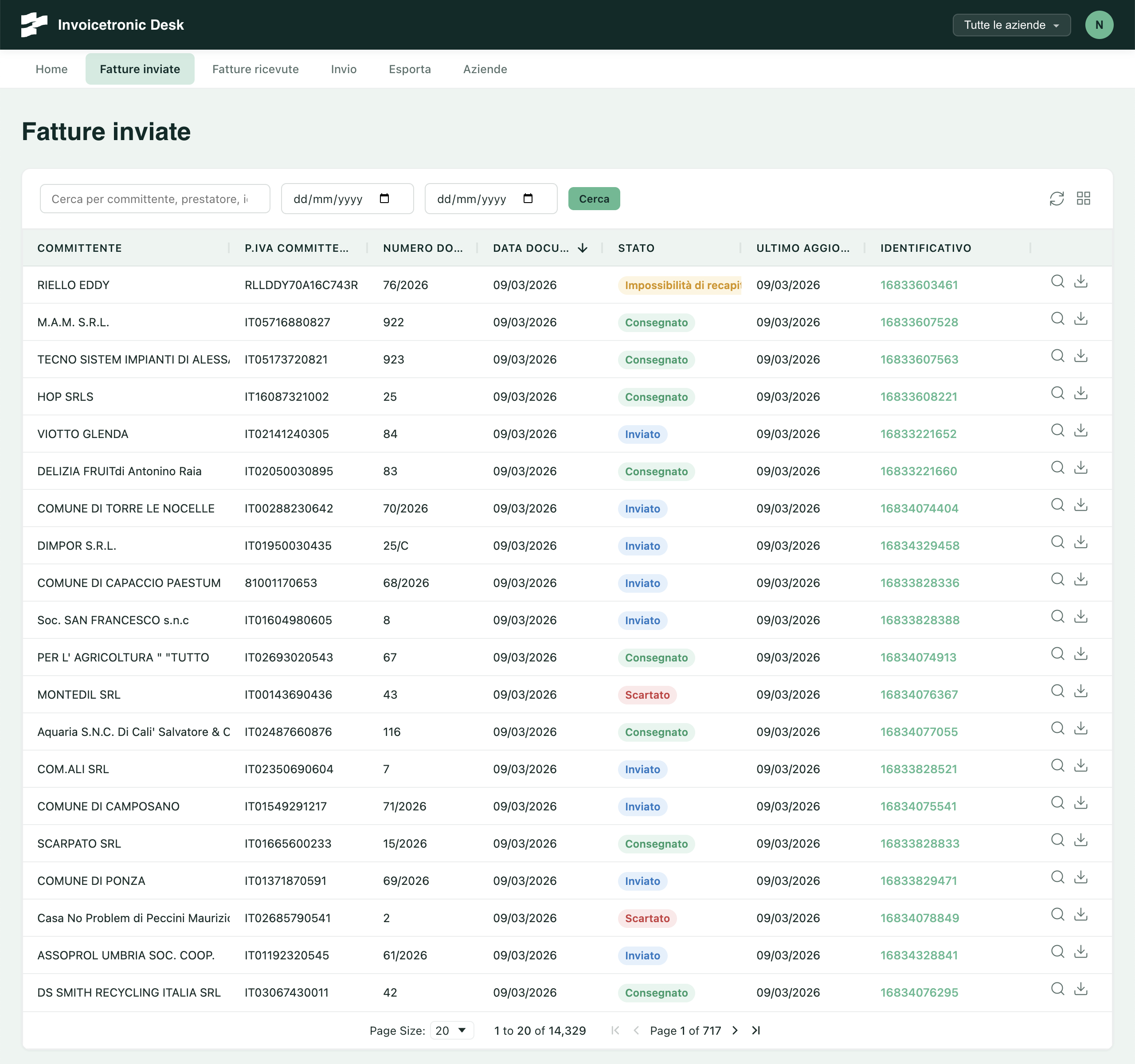Download the M.A.M. S.R.L. invoice
The image size is (1135, 1064).
tap(1081, 318)
